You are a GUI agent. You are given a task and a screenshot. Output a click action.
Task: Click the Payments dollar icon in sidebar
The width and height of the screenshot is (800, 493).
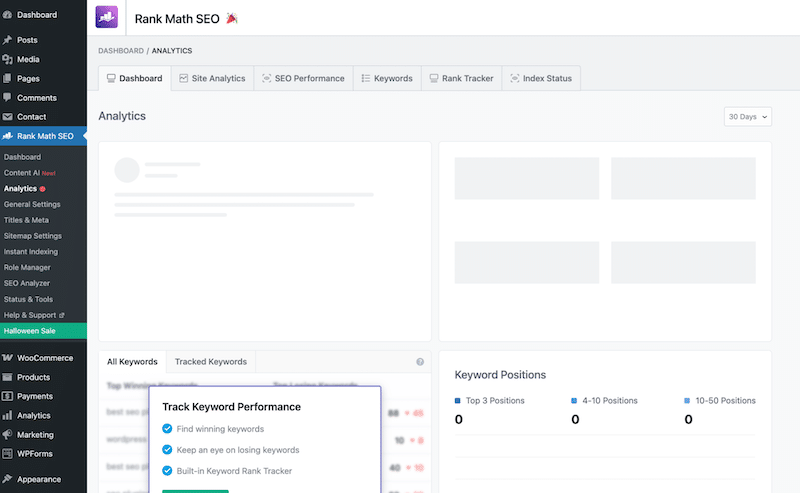[7, 396]
